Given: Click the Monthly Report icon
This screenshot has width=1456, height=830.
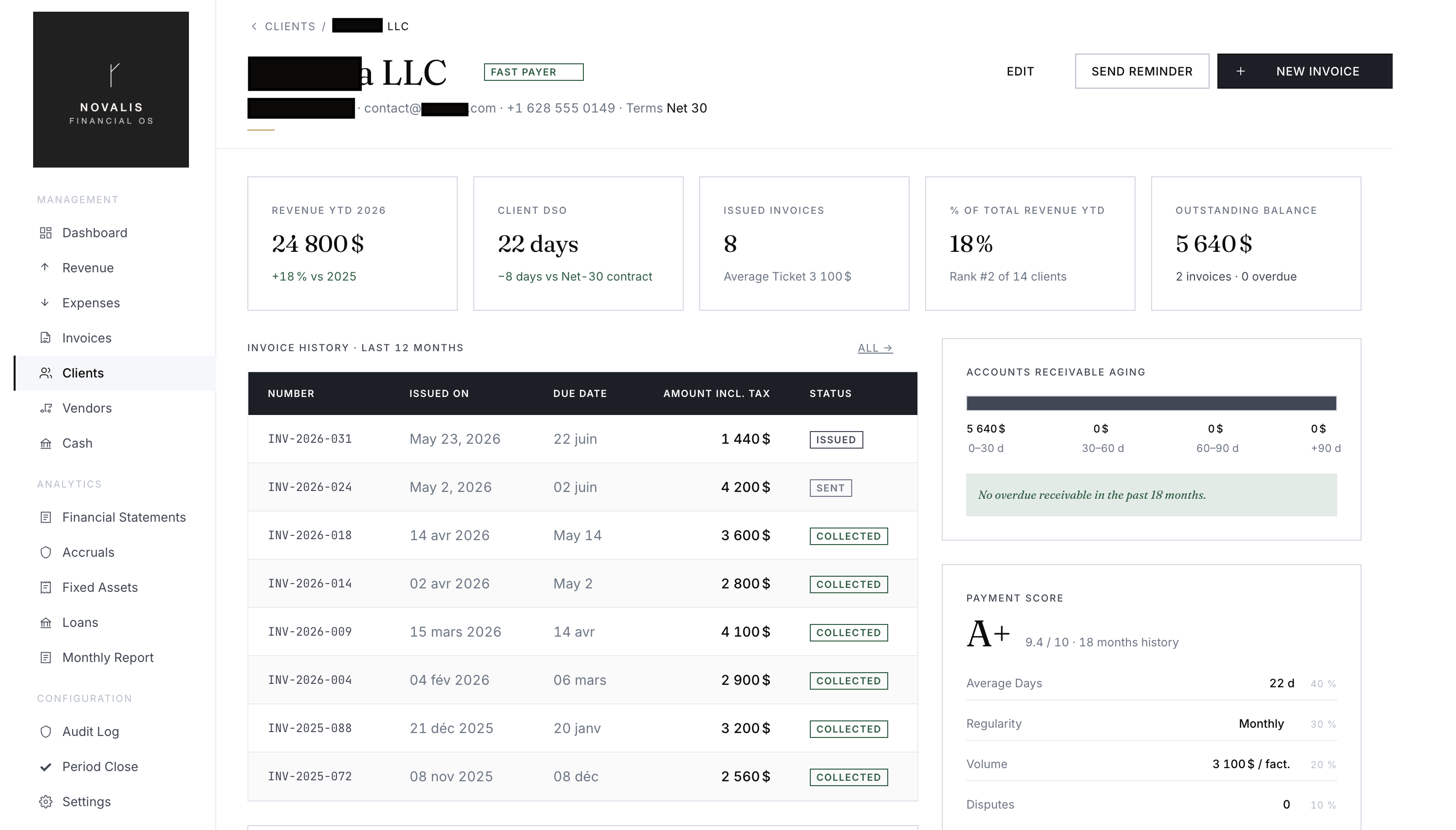Looking at the screenshot, I should coord(46,657).
